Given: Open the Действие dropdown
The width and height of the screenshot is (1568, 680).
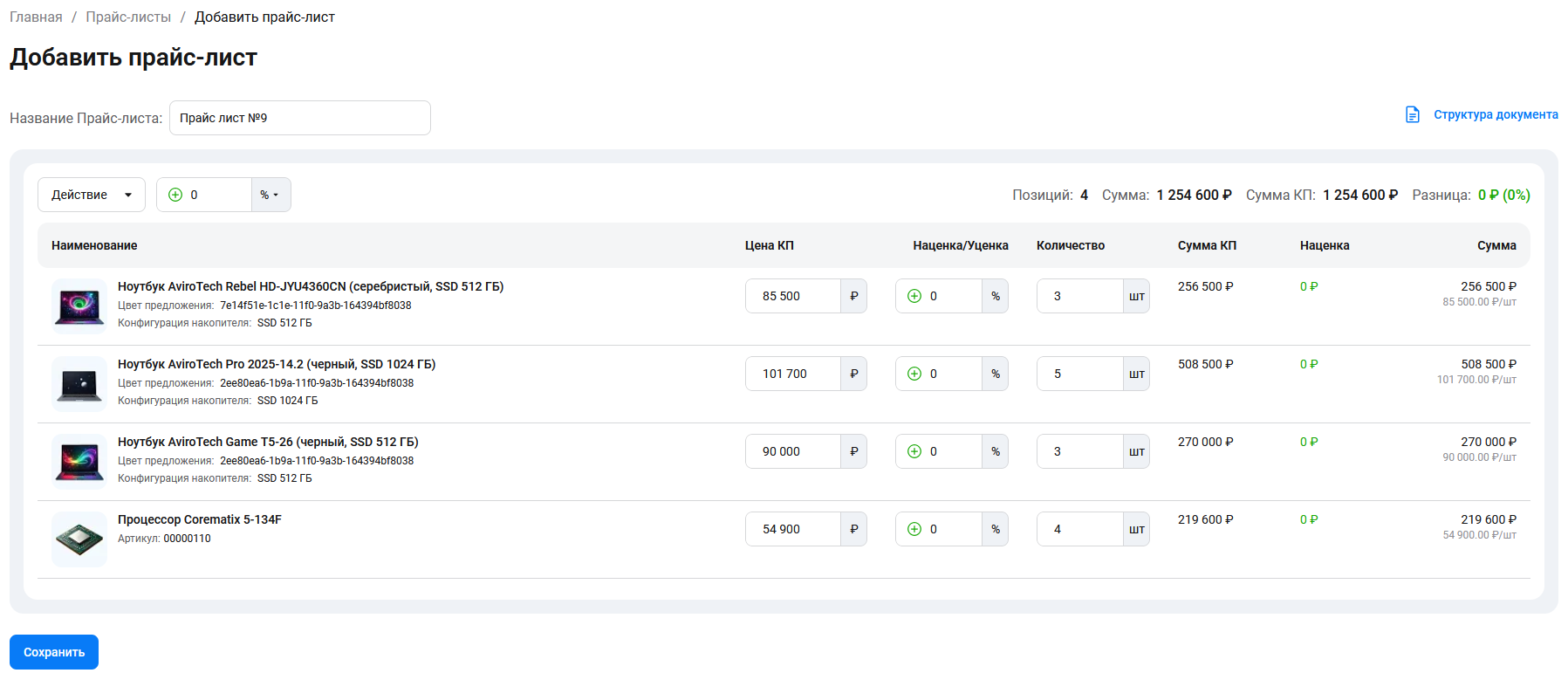Looking at the screenshot, I should click(x=91, y=195).
